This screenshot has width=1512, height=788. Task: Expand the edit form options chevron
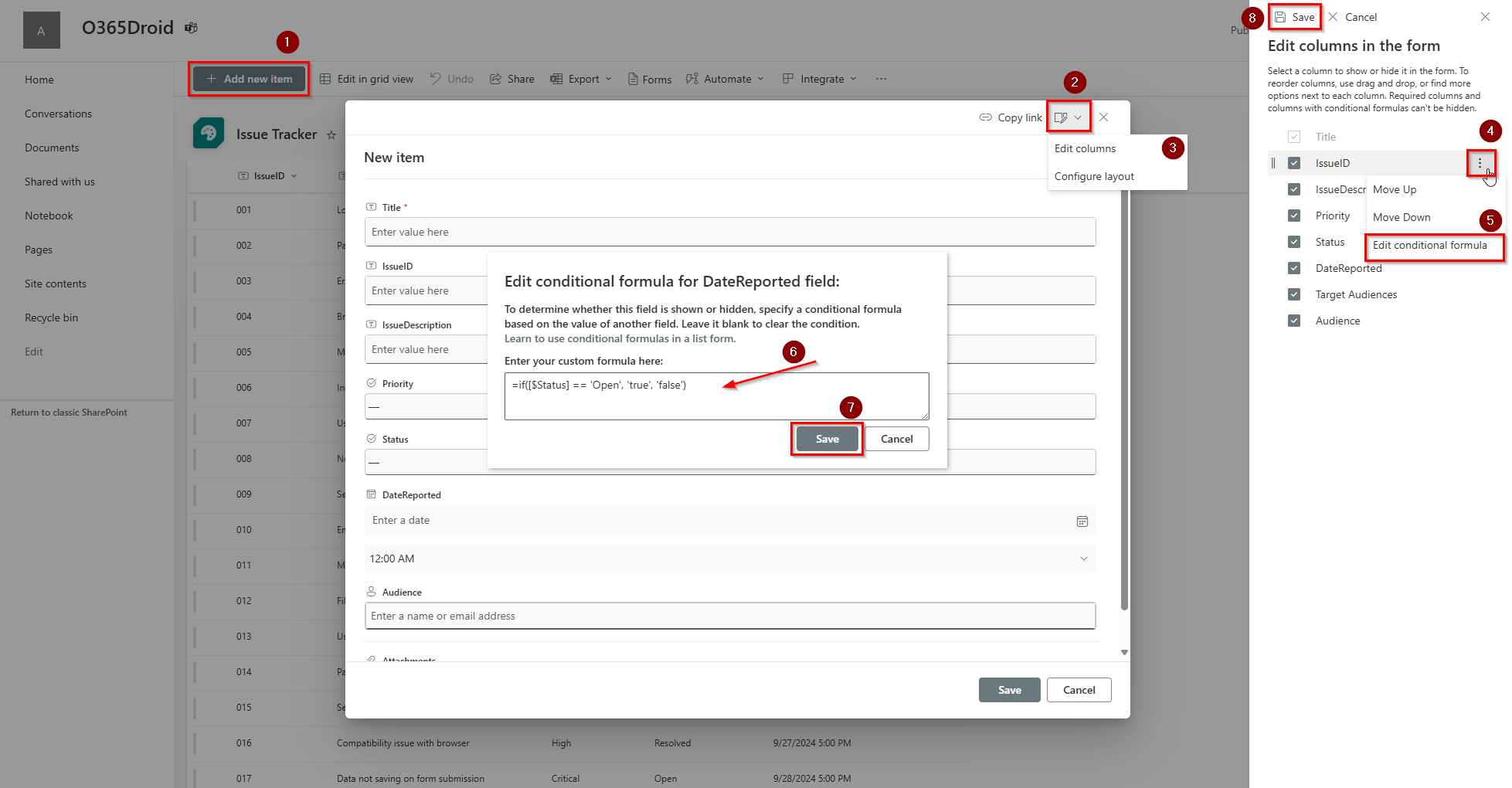tap(1079, 117)
